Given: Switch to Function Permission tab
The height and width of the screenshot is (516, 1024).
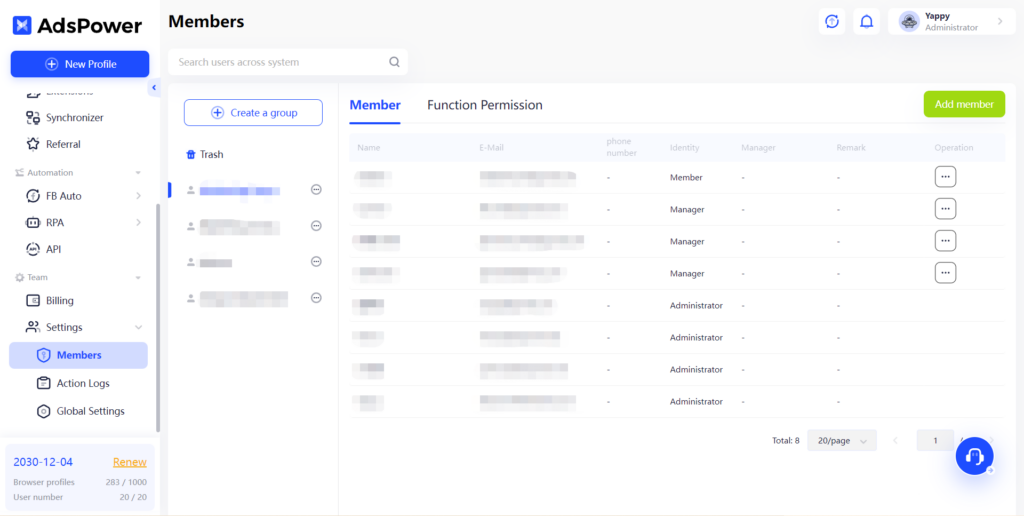Looking at the screenshot, I should 485,105.
